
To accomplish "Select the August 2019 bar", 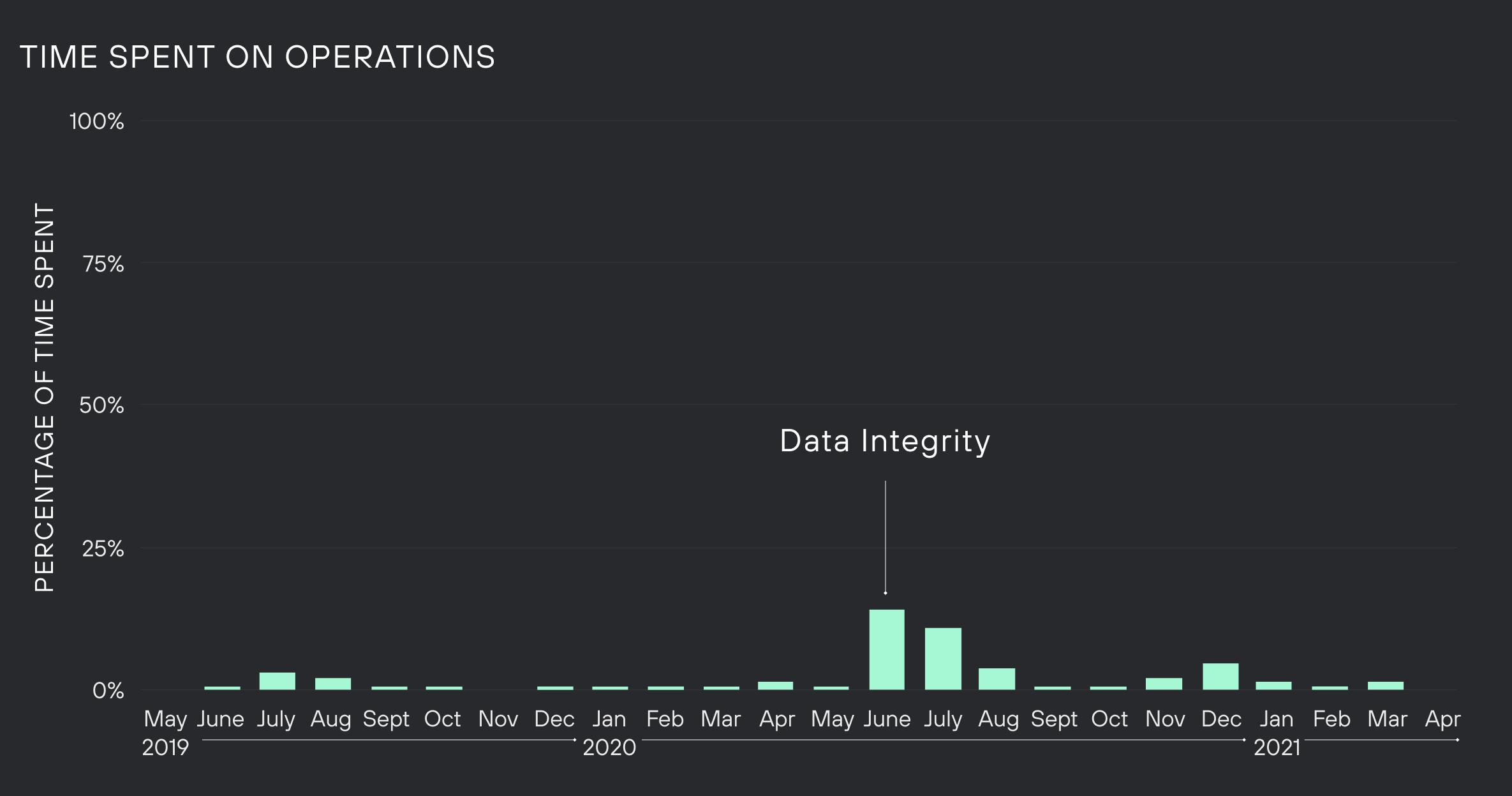I will (332, 684).
